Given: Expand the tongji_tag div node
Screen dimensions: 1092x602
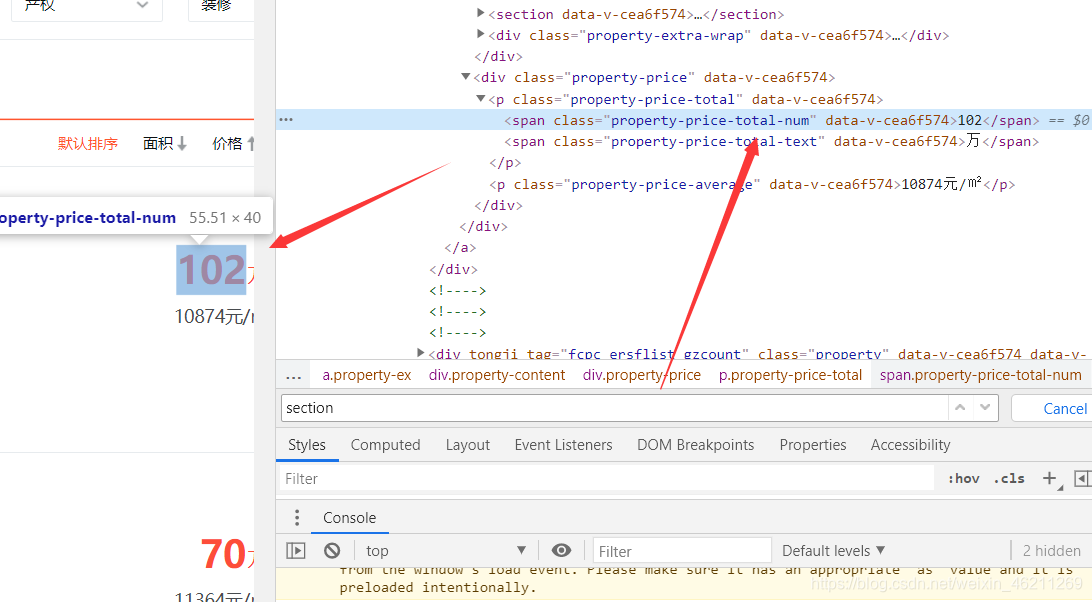Looking at the screenshot, I should tap(420, 353).
